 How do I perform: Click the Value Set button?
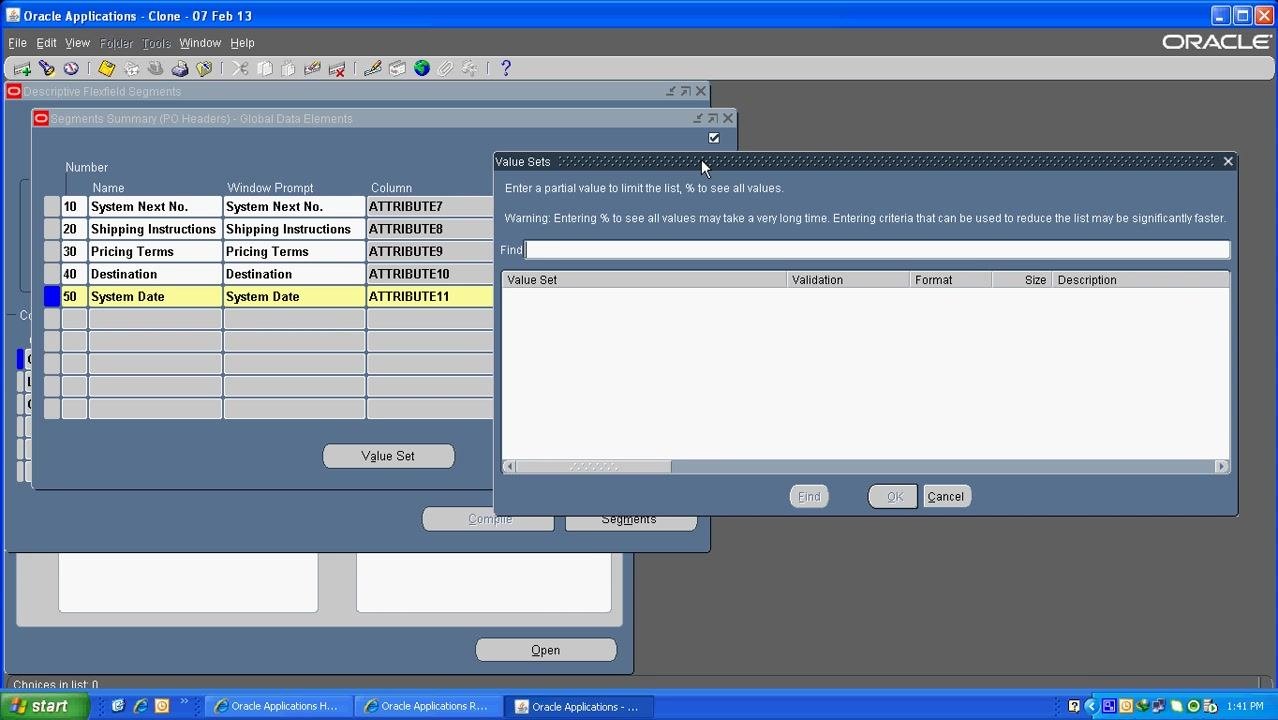388,456
